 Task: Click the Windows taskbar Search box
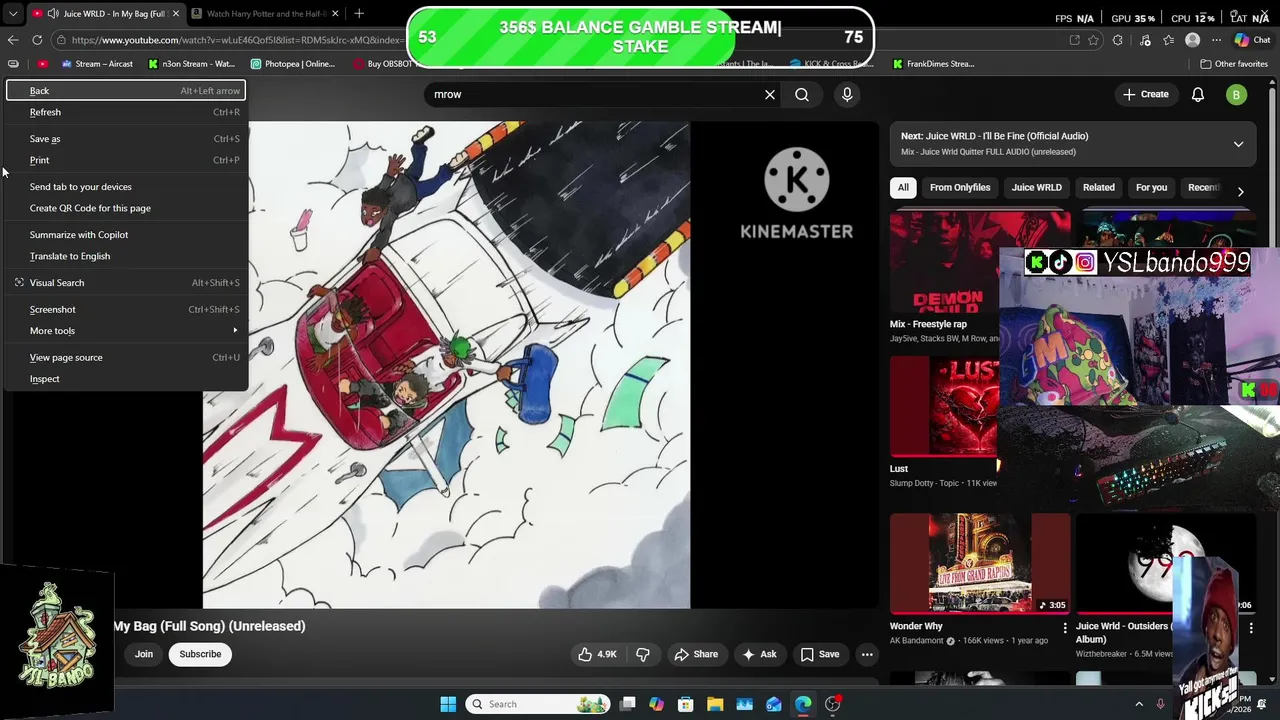[x=539, y=704]
